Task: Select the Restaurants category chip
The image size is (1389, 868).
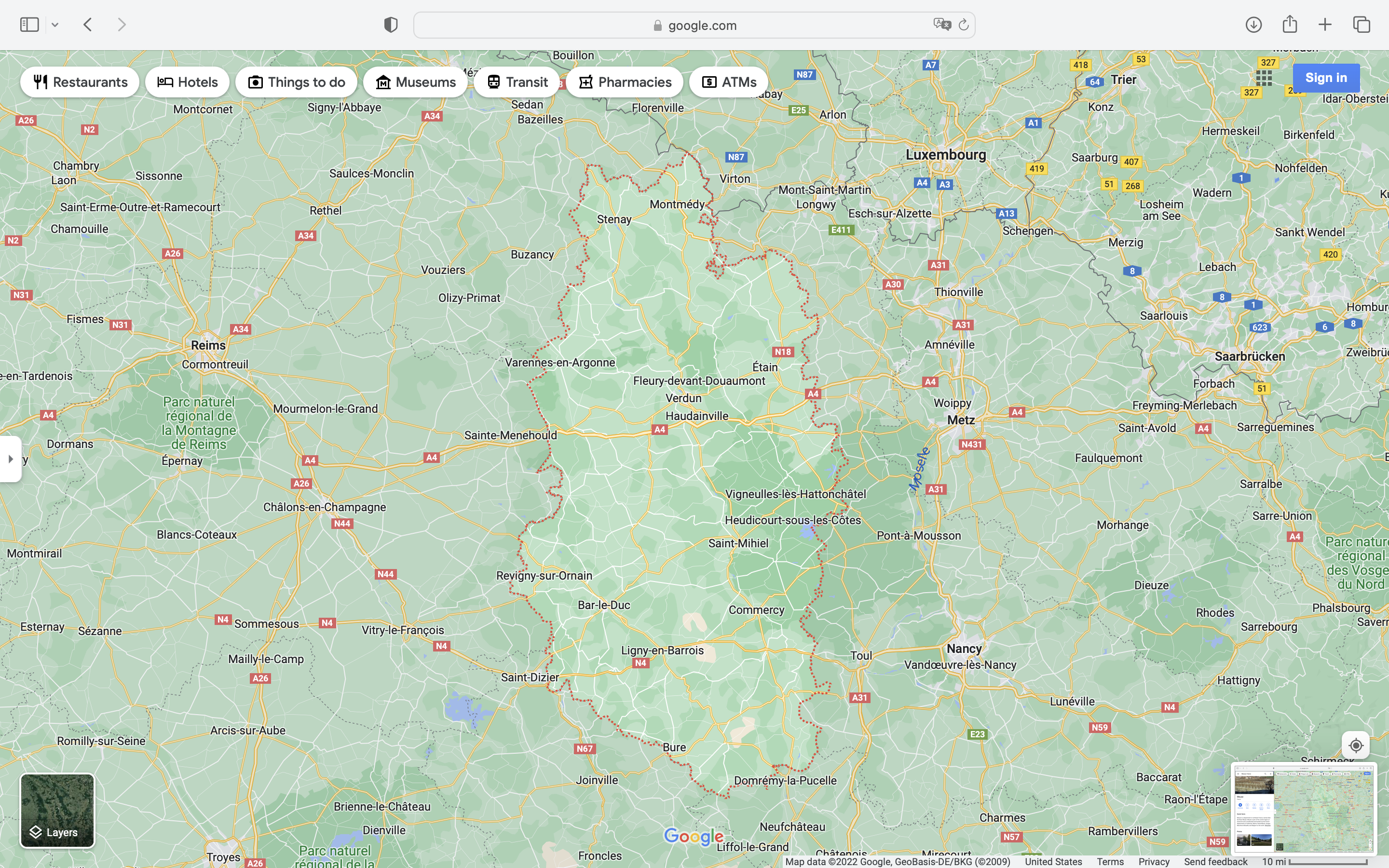Action: tap(80, 82)
